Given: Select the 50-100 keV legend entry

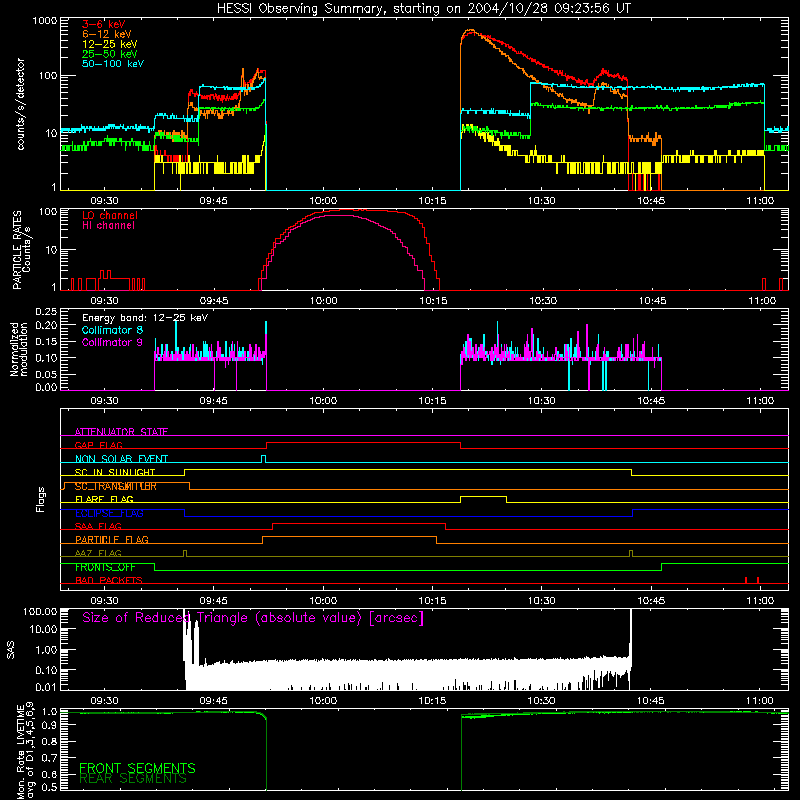Looking at the screenshot, I should tap(113, 63).
